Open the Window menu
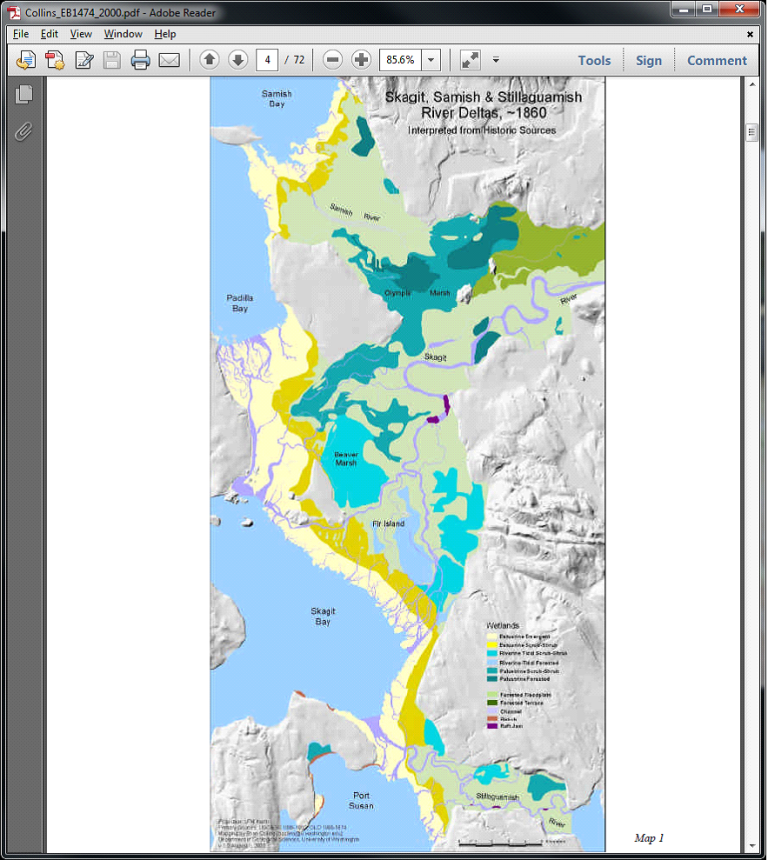The height and width of the screenshot is (860, 768). pyautogui.click(x=123, y=34)
